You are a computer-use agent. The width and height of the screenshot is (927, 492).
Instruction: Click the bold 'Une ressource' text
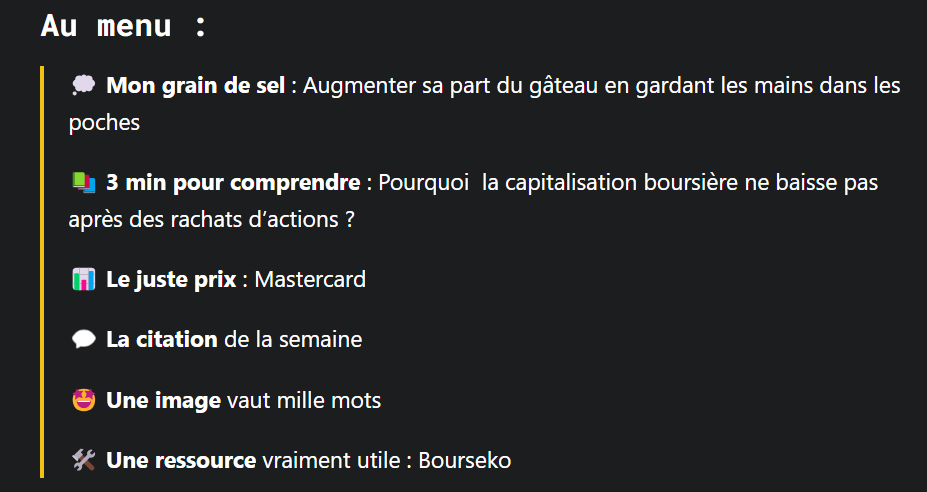click(181, 460)
